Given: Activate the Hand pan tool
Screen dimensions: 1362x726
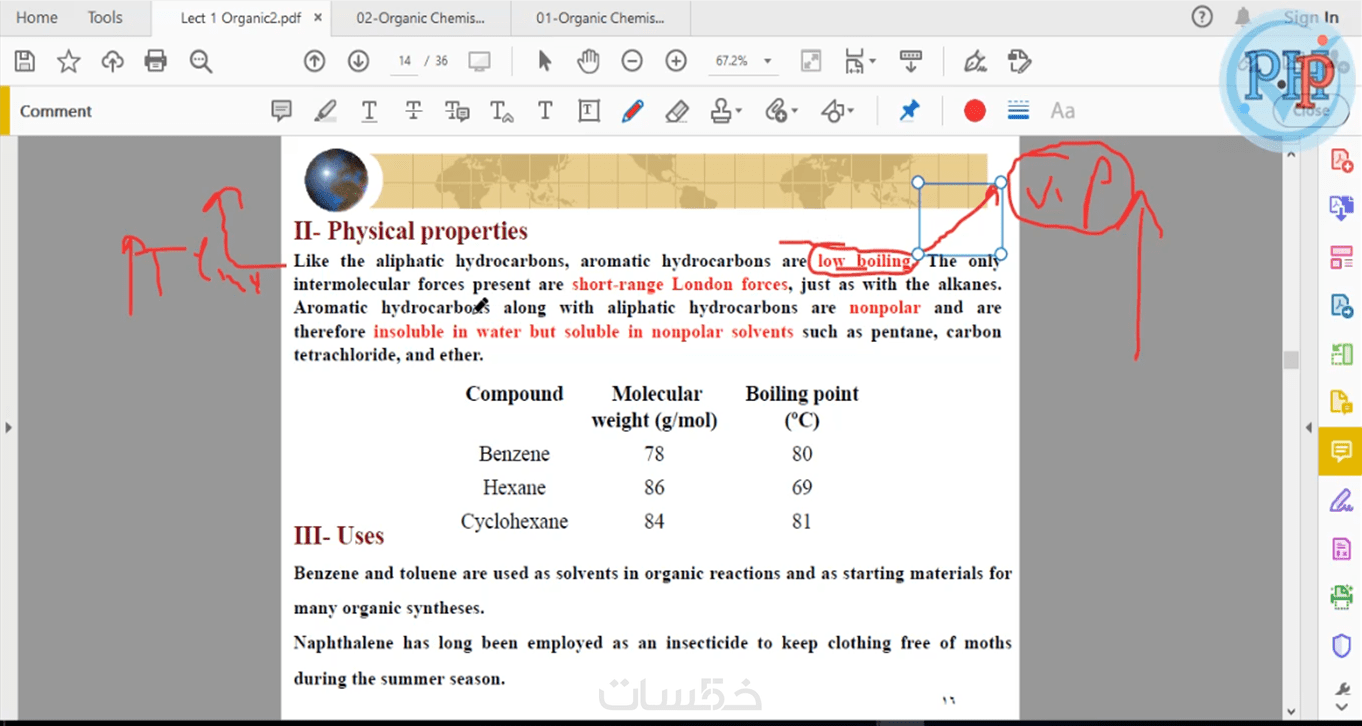Looking at the screenshot, I should point(588,61).
